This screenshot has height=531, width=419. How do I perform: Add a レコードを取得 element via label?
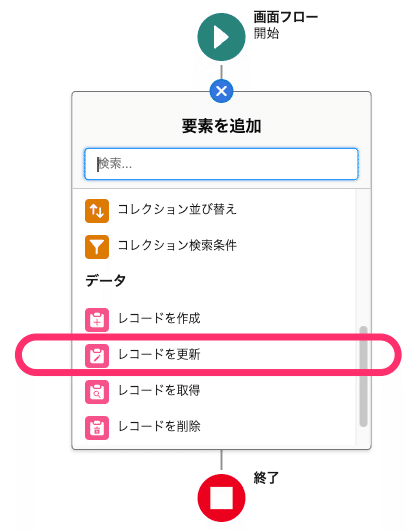[x=159, y=390]
